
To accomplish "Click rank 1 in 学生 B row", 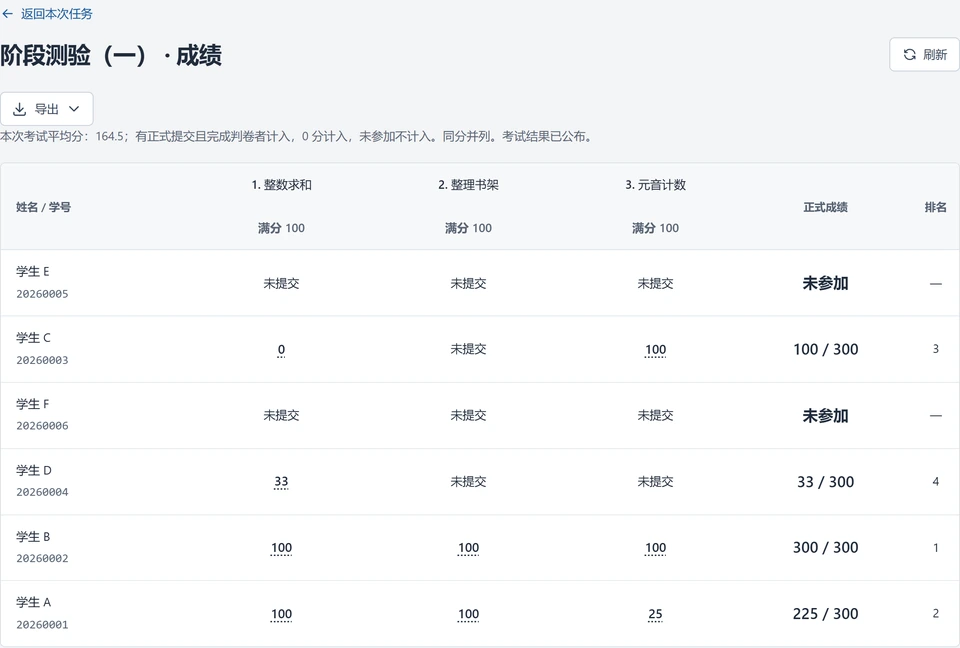I will (x=936, y=548).
